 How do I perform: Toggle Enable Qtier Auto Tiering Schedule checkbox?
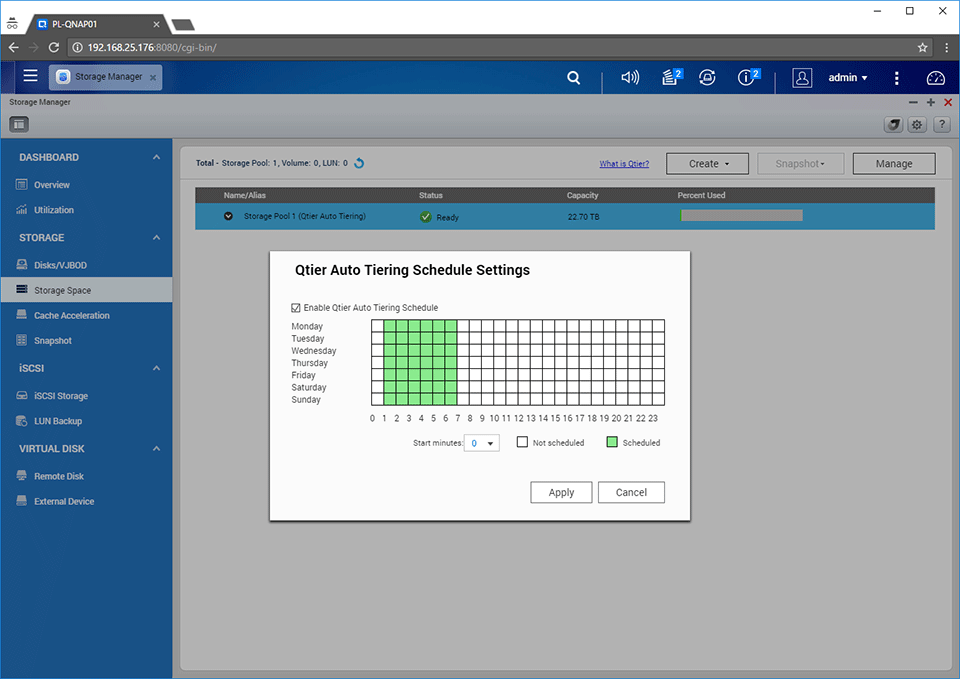296,307
